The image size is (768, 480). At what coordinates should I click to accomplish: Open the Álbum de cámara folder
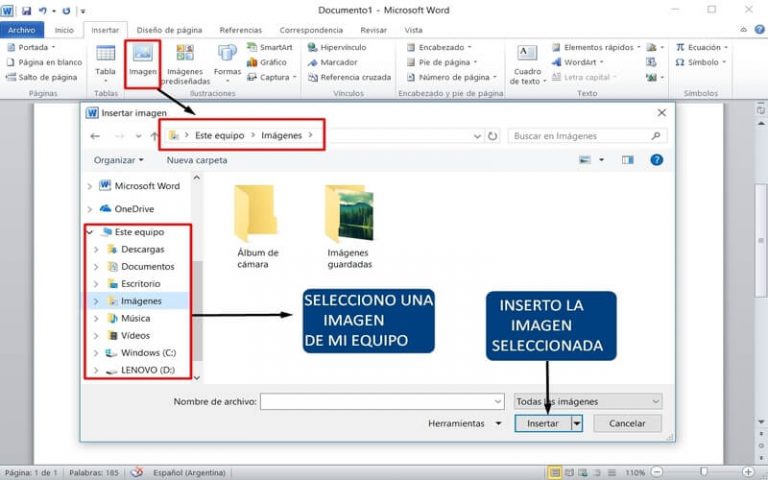tap(257, 227)
